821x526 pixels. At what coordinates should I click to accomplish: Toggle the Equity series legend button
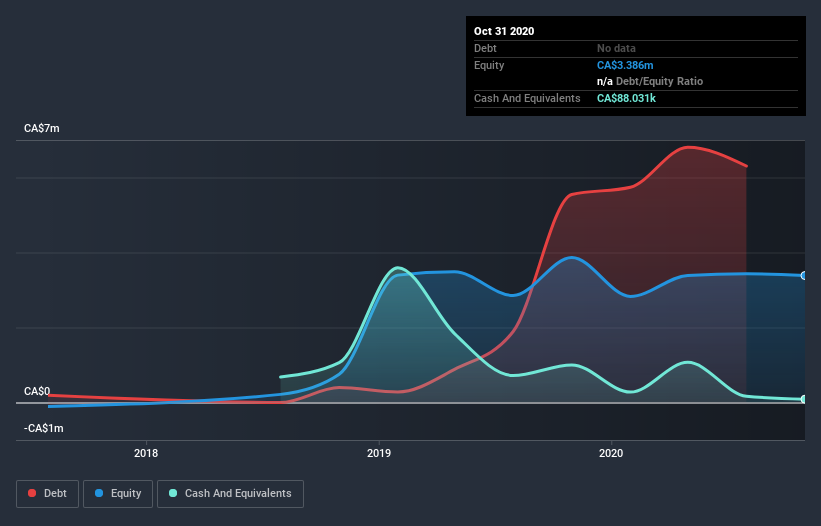118,494
